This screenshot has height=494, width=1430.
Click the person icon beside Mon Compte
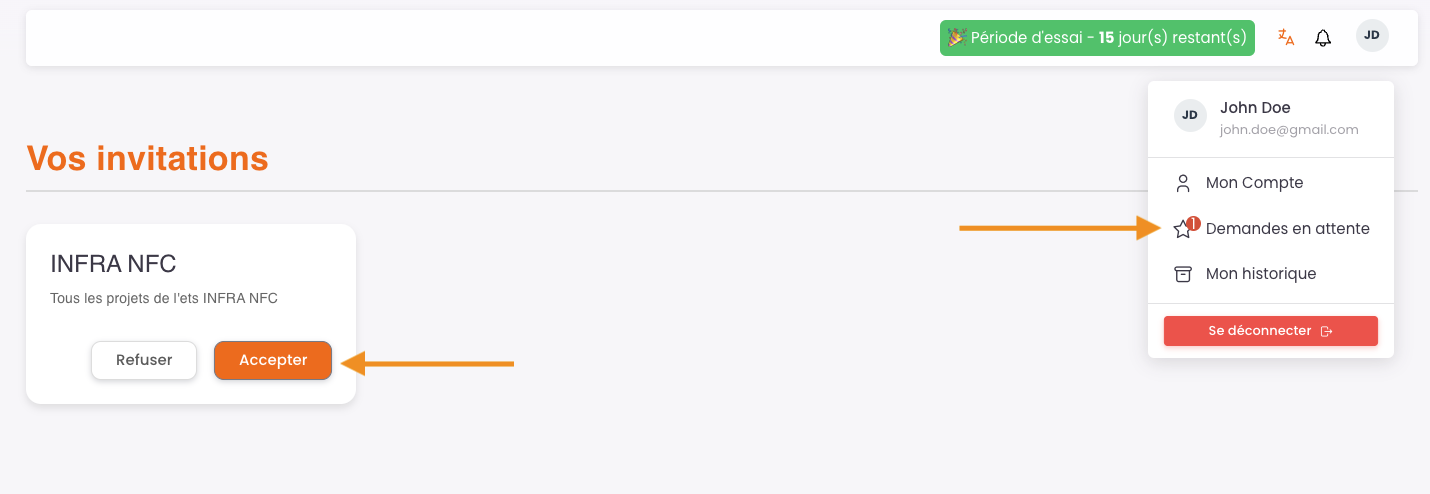tap(1183, 183)
